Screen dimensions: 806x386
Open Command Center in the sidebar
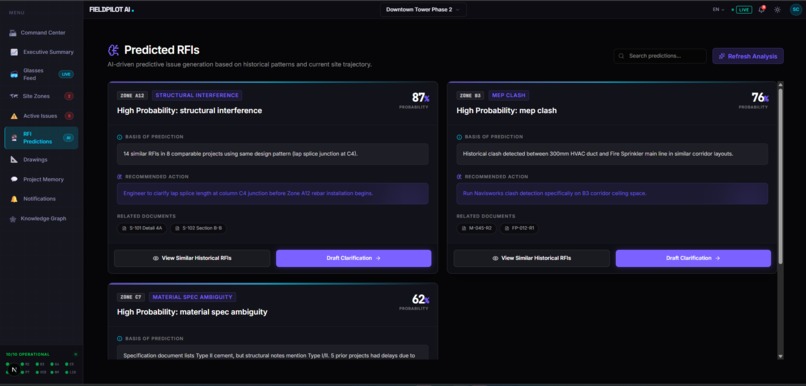(x=41, y=33)
